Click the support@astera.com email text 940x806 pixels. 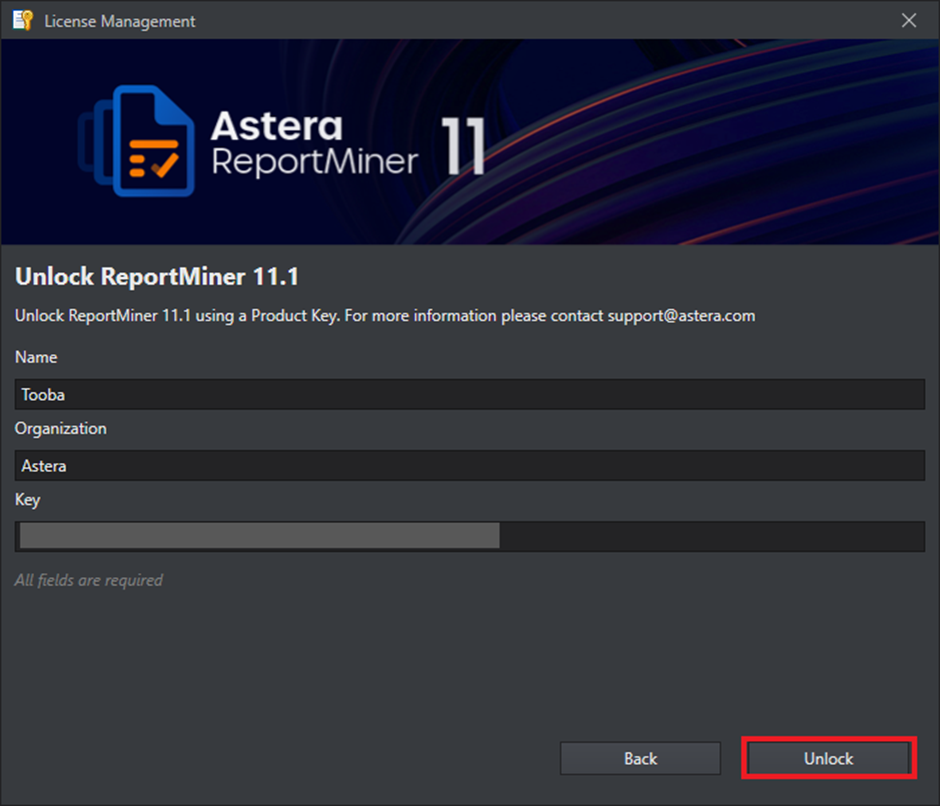pyautogui.click(x=681, y=315)
